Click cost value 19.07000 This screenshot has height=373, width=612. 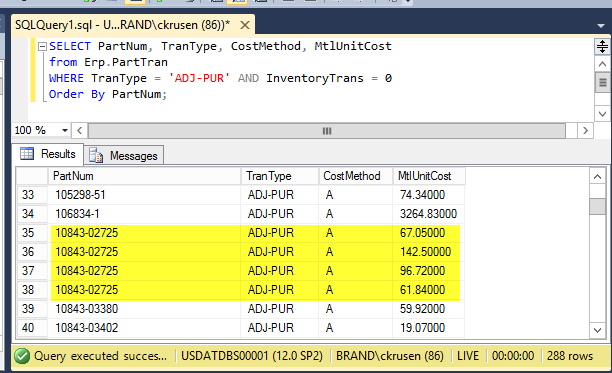click(428, 328)
